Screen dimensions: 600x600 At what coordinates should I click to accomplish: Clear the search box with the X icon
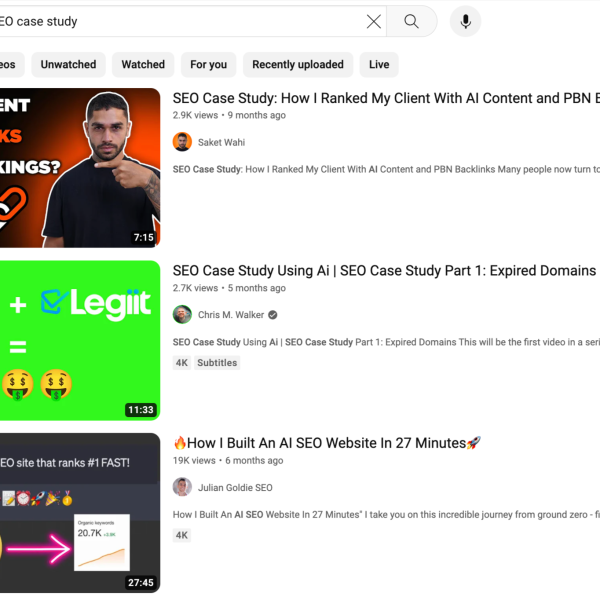(x=373, y=21)
